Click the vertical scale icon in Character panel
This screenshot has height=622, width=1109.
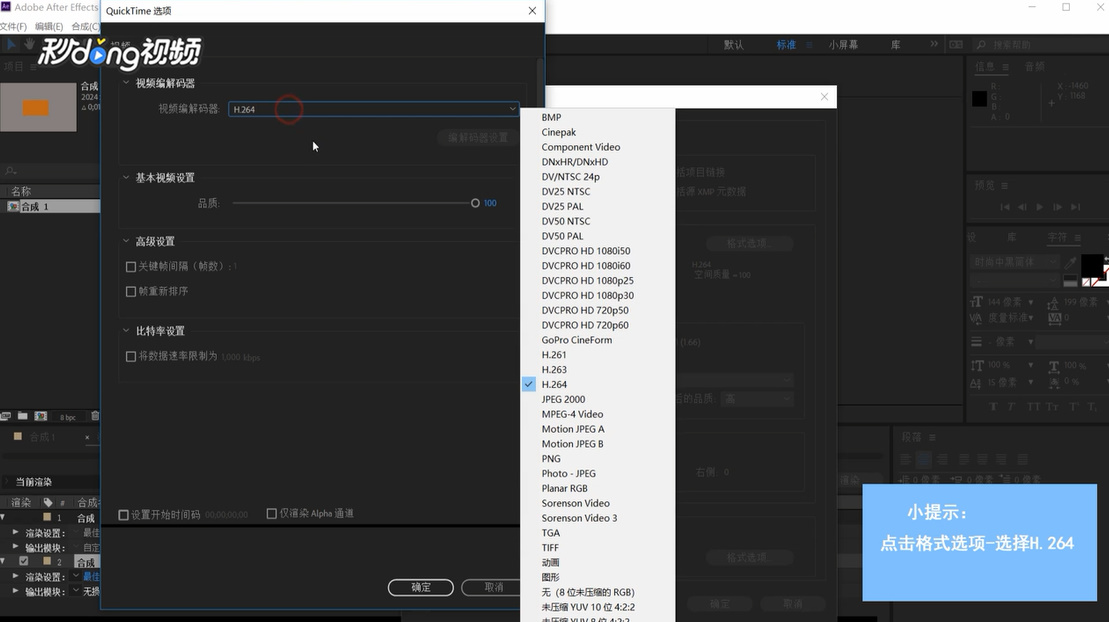[x=977, y=365]
